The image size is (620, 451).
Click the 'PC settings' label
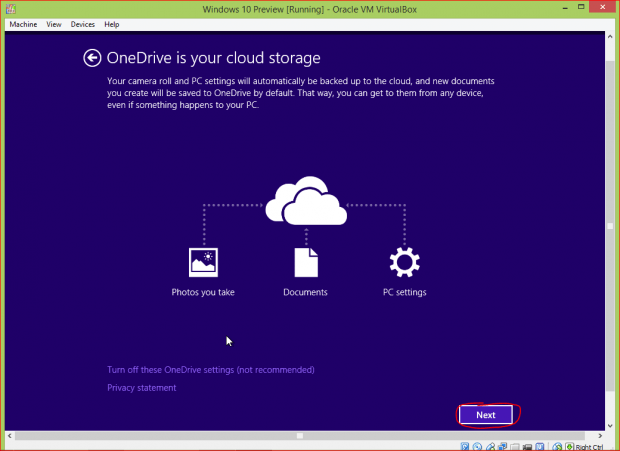click(405, 292)
